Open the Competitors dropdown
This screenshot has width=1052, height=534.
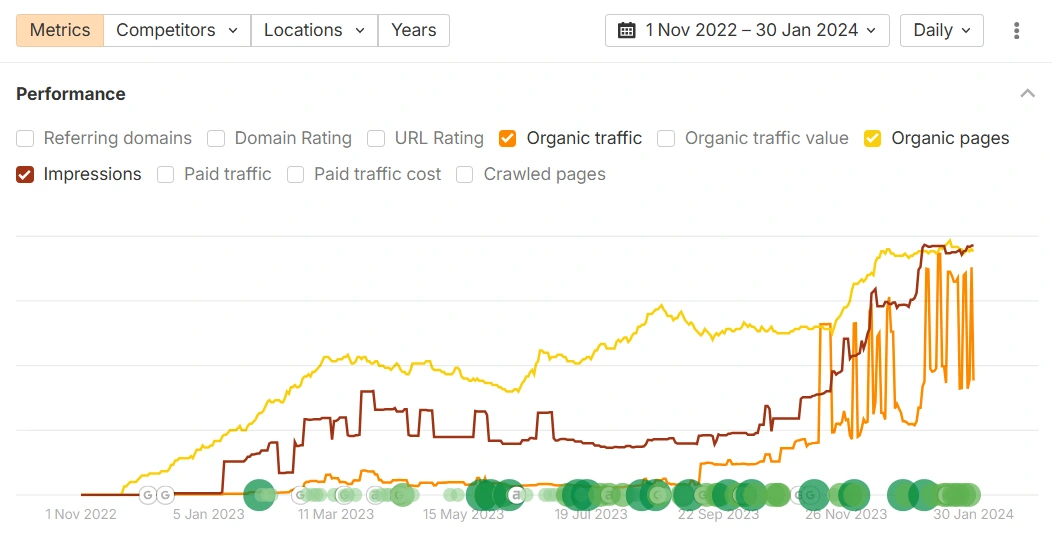pyautogui.click(x=177, y=30)
